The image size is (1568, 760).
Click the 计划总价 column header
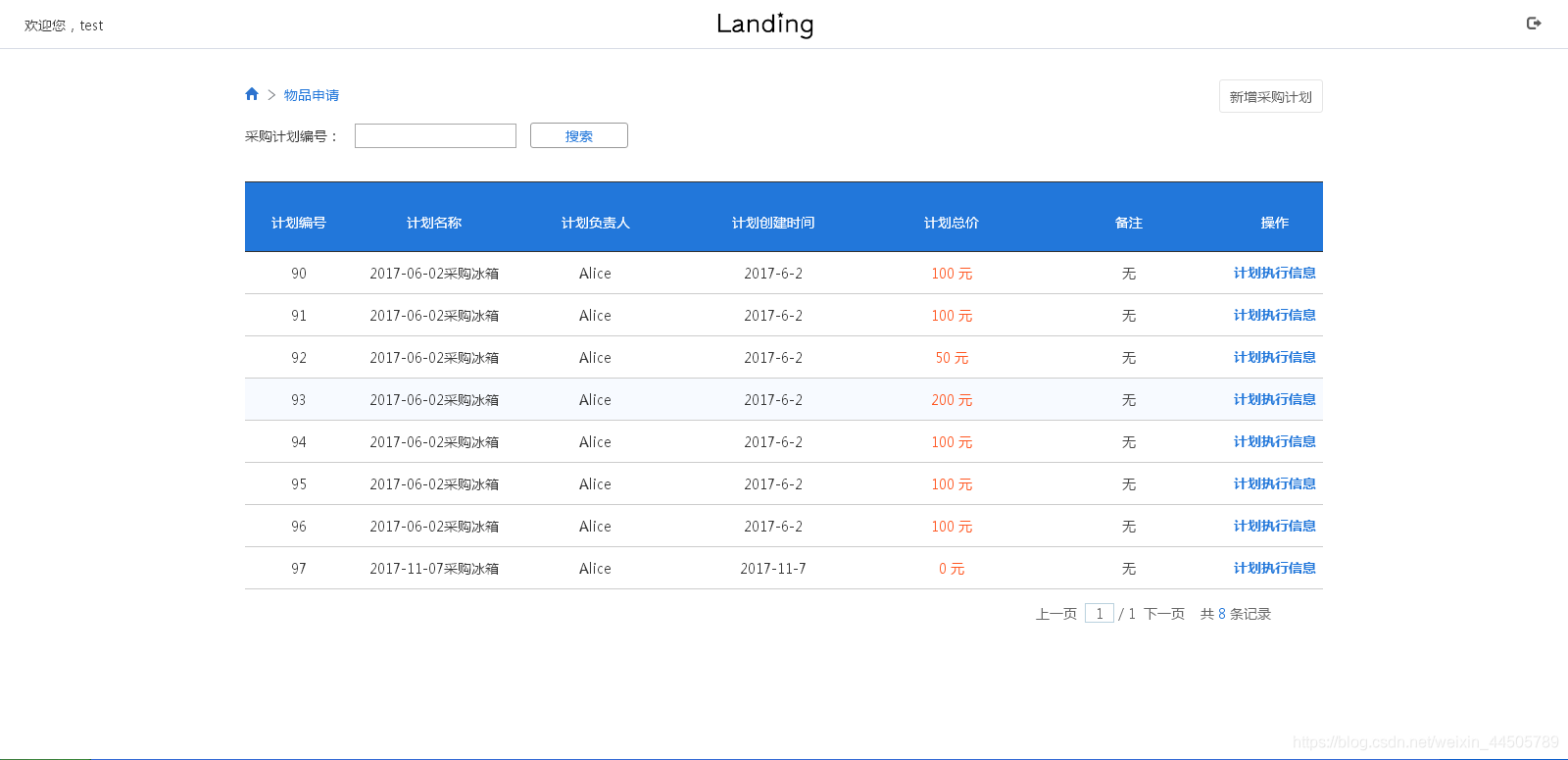tap(952, 223)
